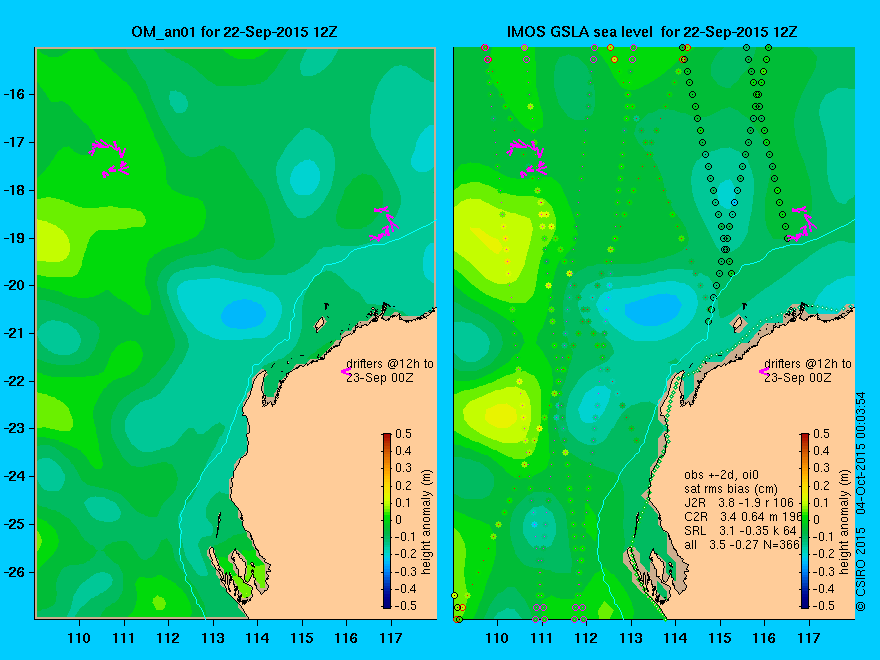Click the IMOS GSLA sea level plot title

[x=652, y=32]
